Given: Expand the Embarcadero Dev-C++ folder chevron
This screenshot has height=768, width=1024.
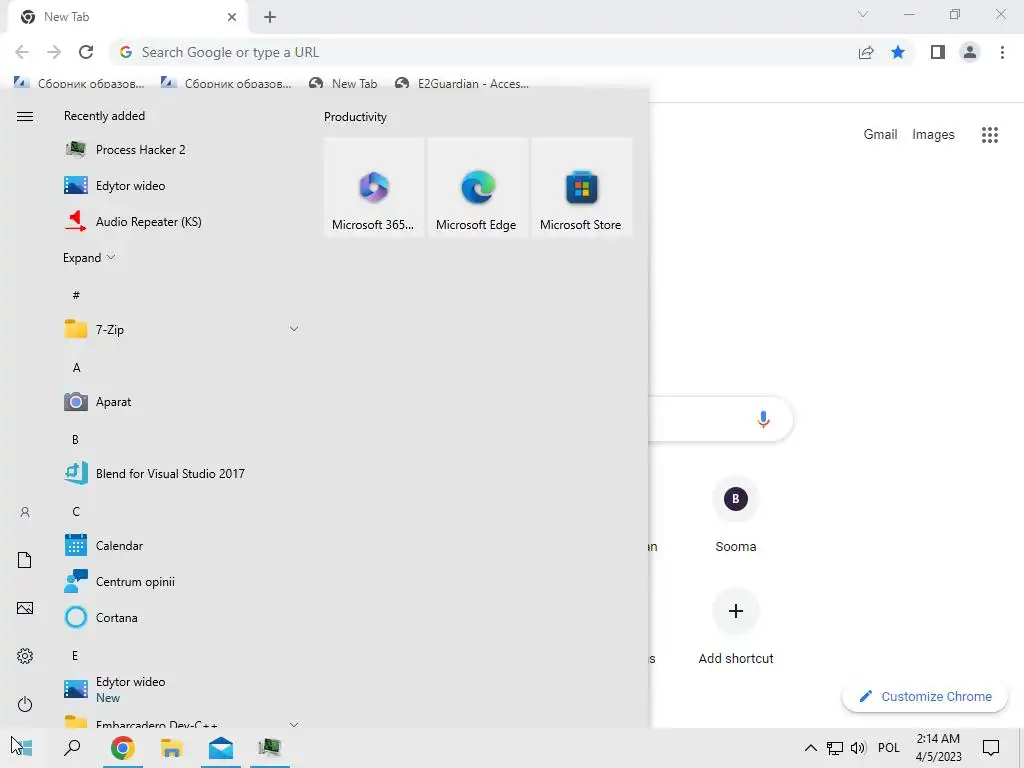Looking at the screenshot, I should (294, 724).
